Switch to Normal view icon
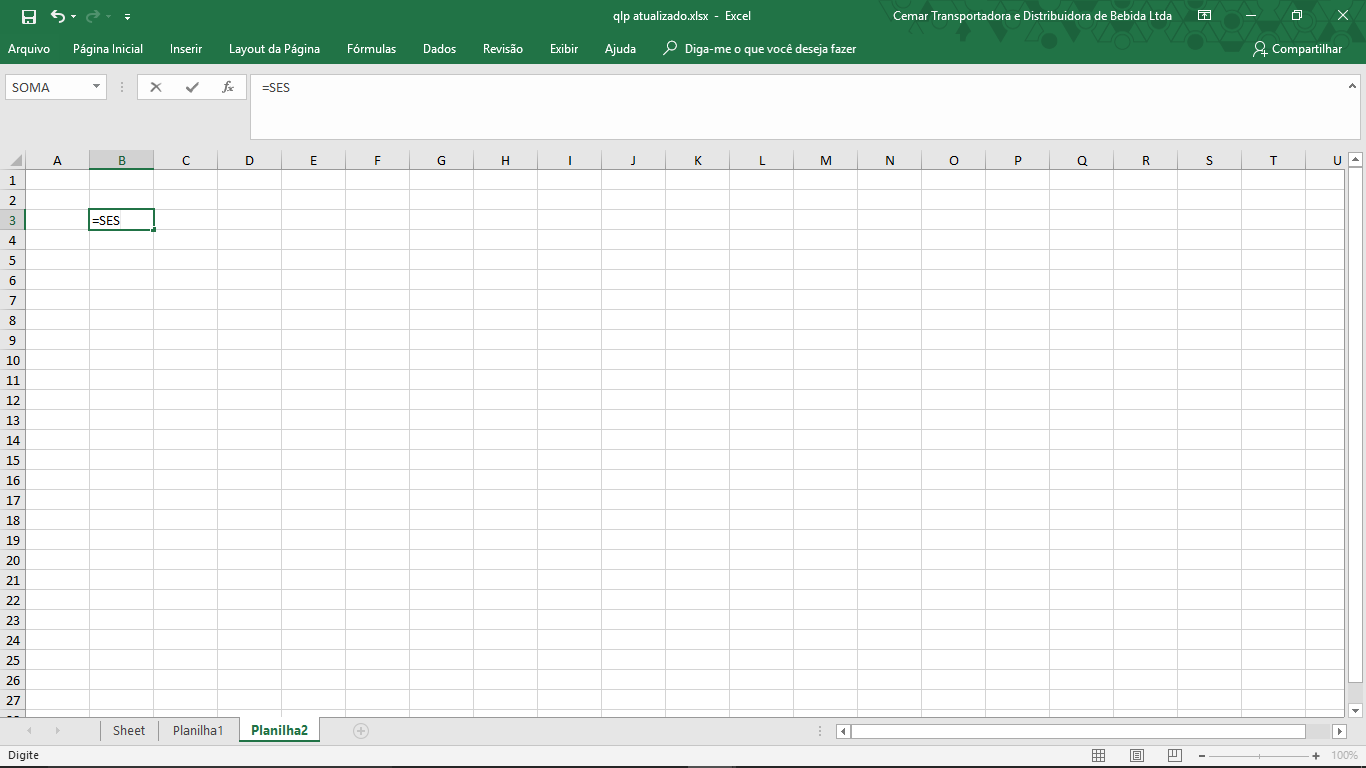The image size is (1366, 768). (x=1098, y=756)
